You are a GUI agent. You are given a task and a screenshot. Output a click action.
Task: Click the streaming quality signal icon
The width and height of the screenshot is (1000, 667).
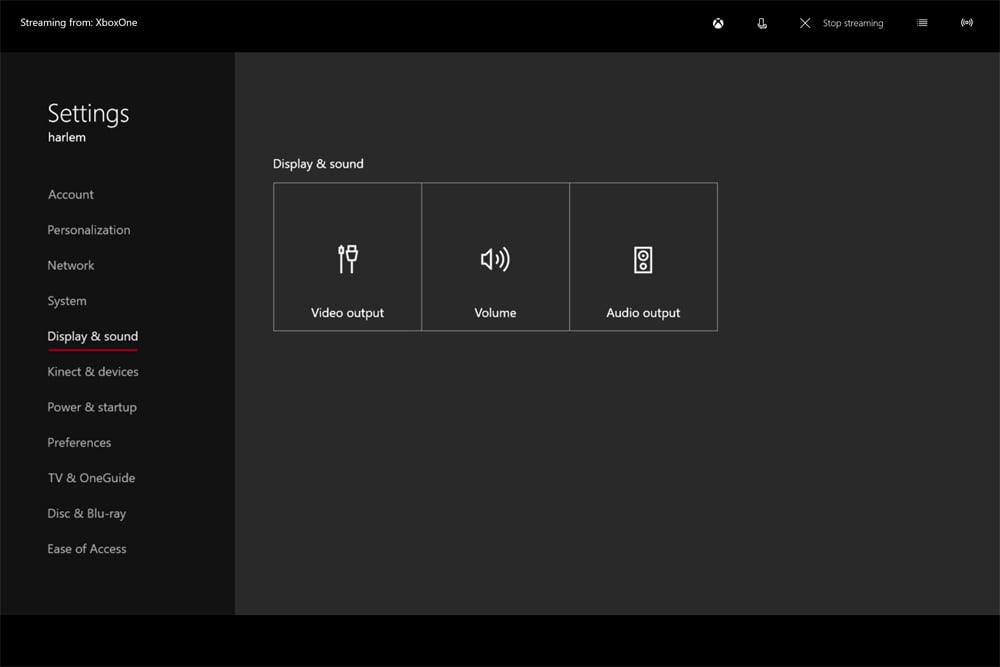click(x=966, y=23)
